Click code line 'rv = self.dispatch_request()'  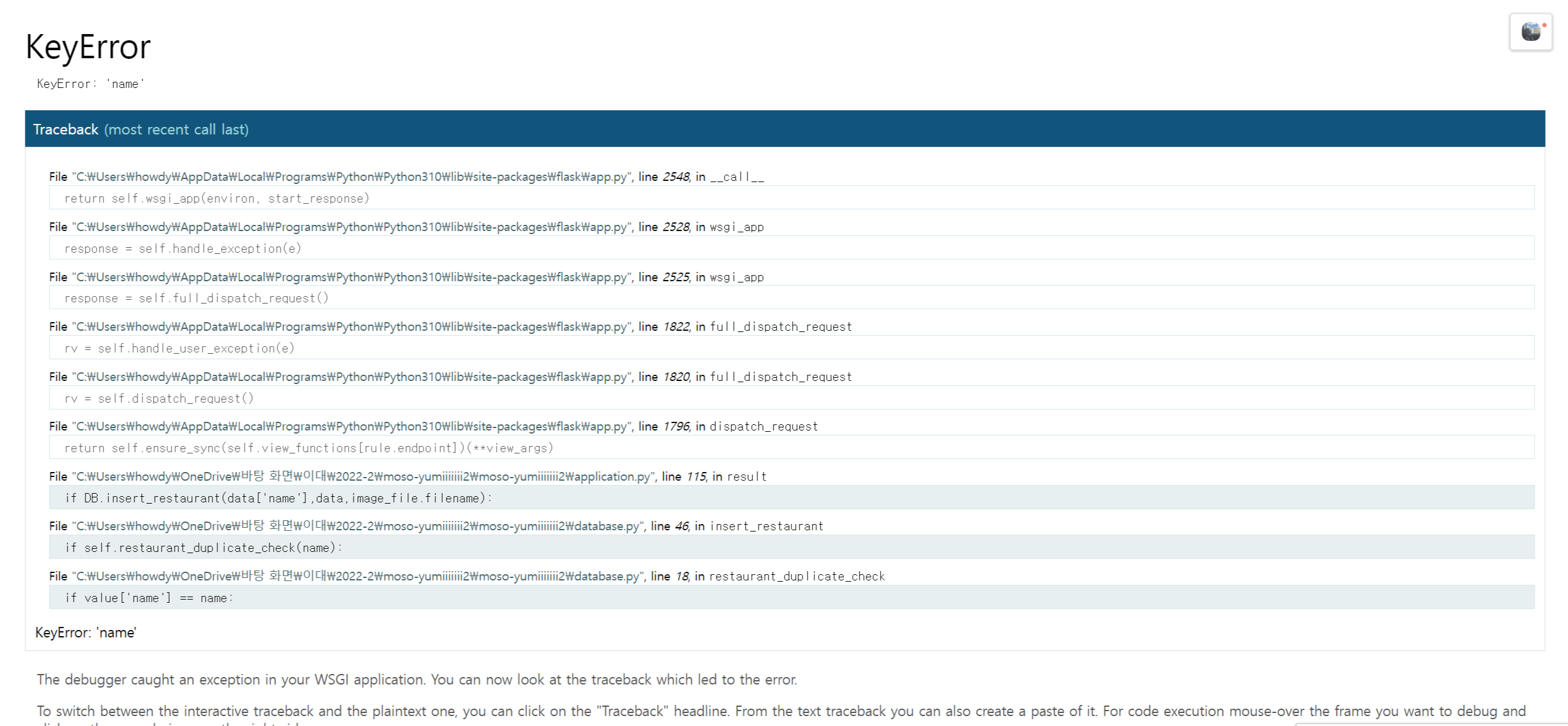tap(159, 398)
